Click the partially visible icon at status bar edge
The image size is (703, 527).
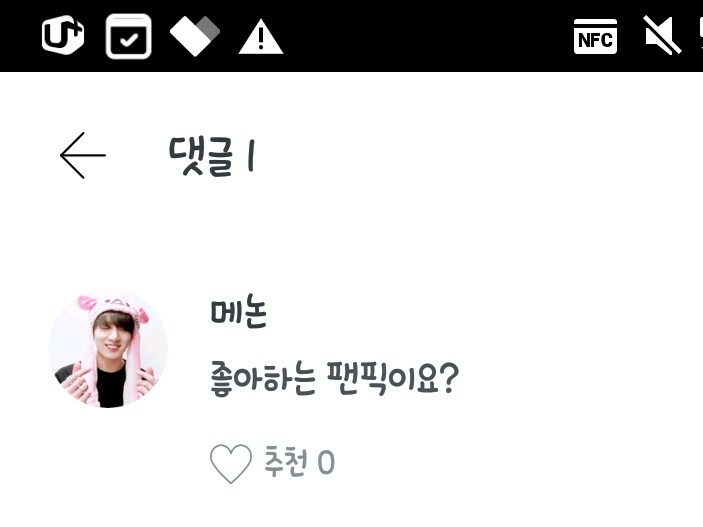tap(700, 35)
